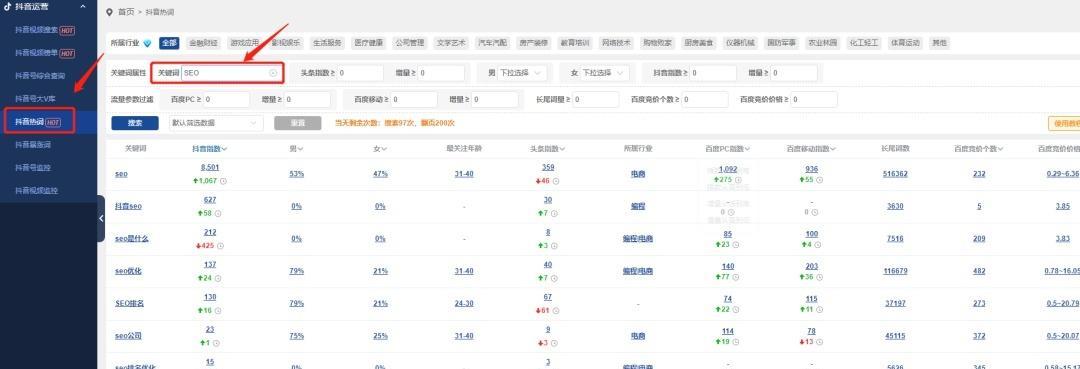Sort by the 男 column header
The image size is (1080, 369).
296,148
